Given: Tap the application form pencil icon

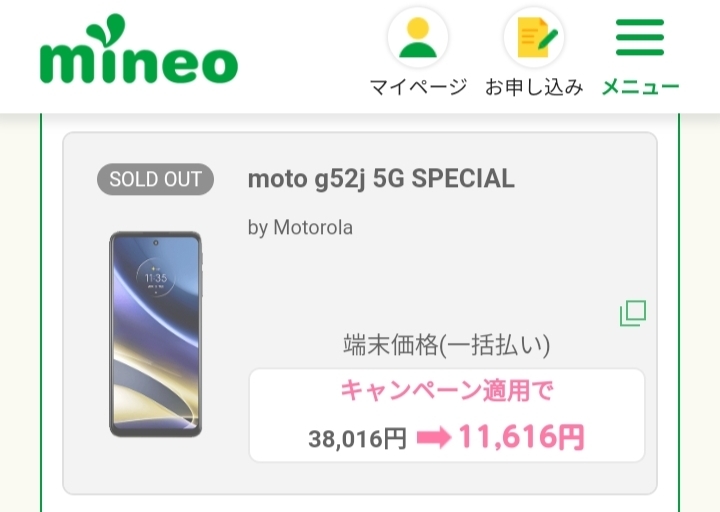Looking at the screenshot, I should pos(534,37).
